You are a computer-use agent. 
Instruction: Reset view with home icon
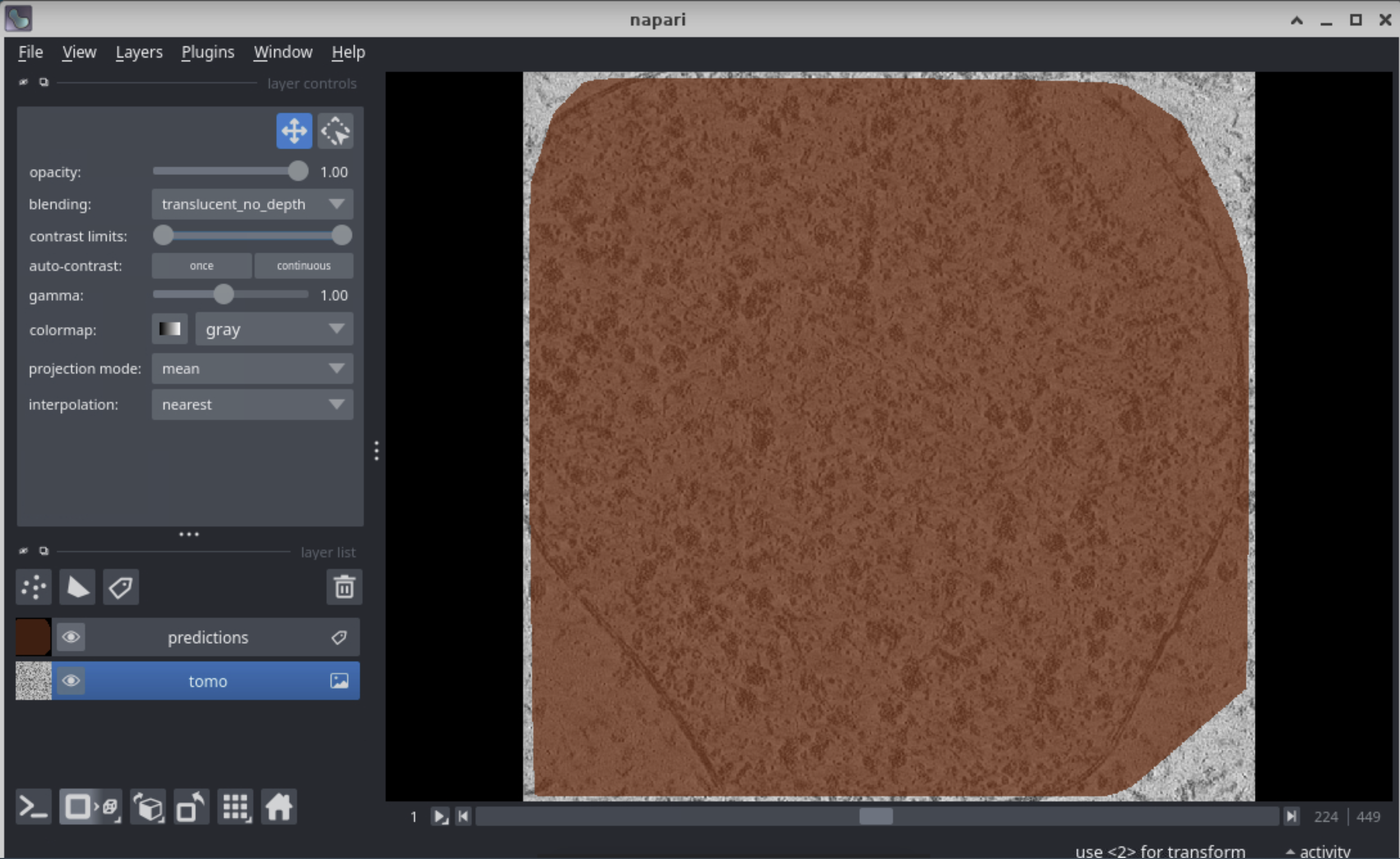[278, 807]
